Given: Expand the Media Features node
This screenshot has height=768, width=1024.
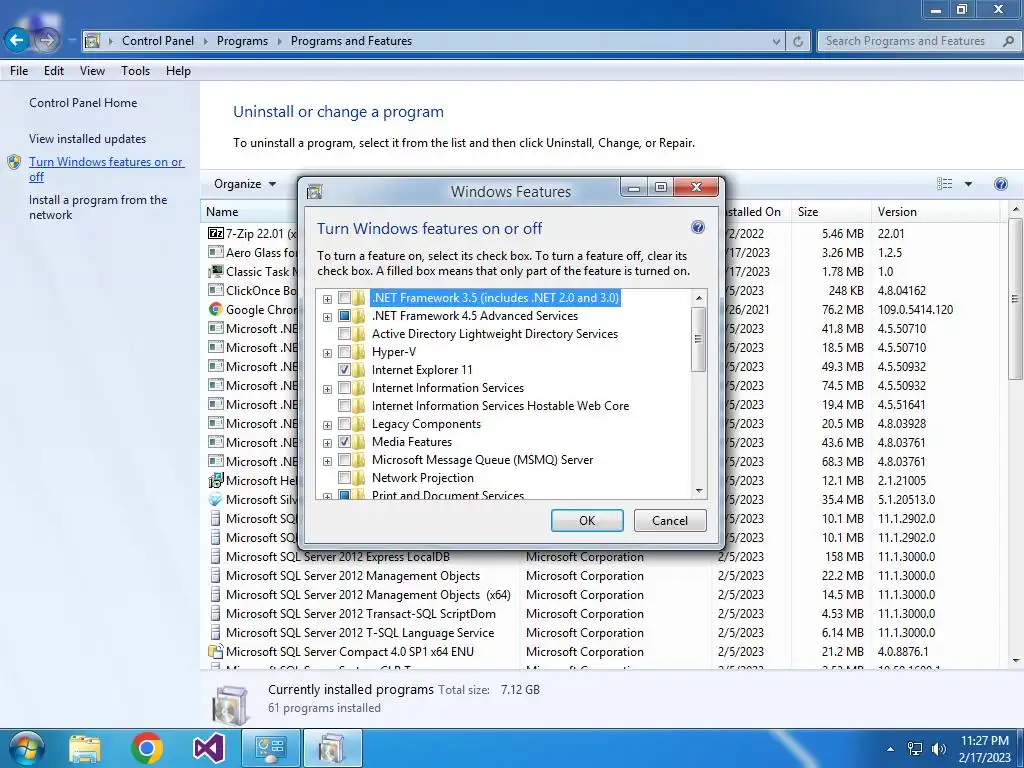Looking at the screenshot, I should (327, 443).
